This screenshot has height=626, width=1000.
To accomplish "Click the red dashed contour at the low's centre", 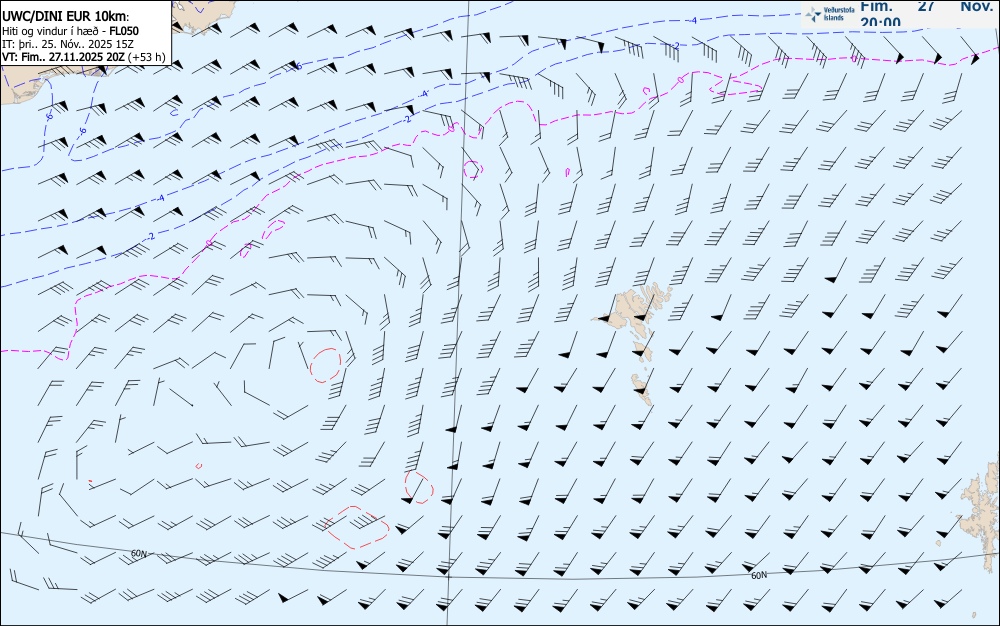I will 325,365.
